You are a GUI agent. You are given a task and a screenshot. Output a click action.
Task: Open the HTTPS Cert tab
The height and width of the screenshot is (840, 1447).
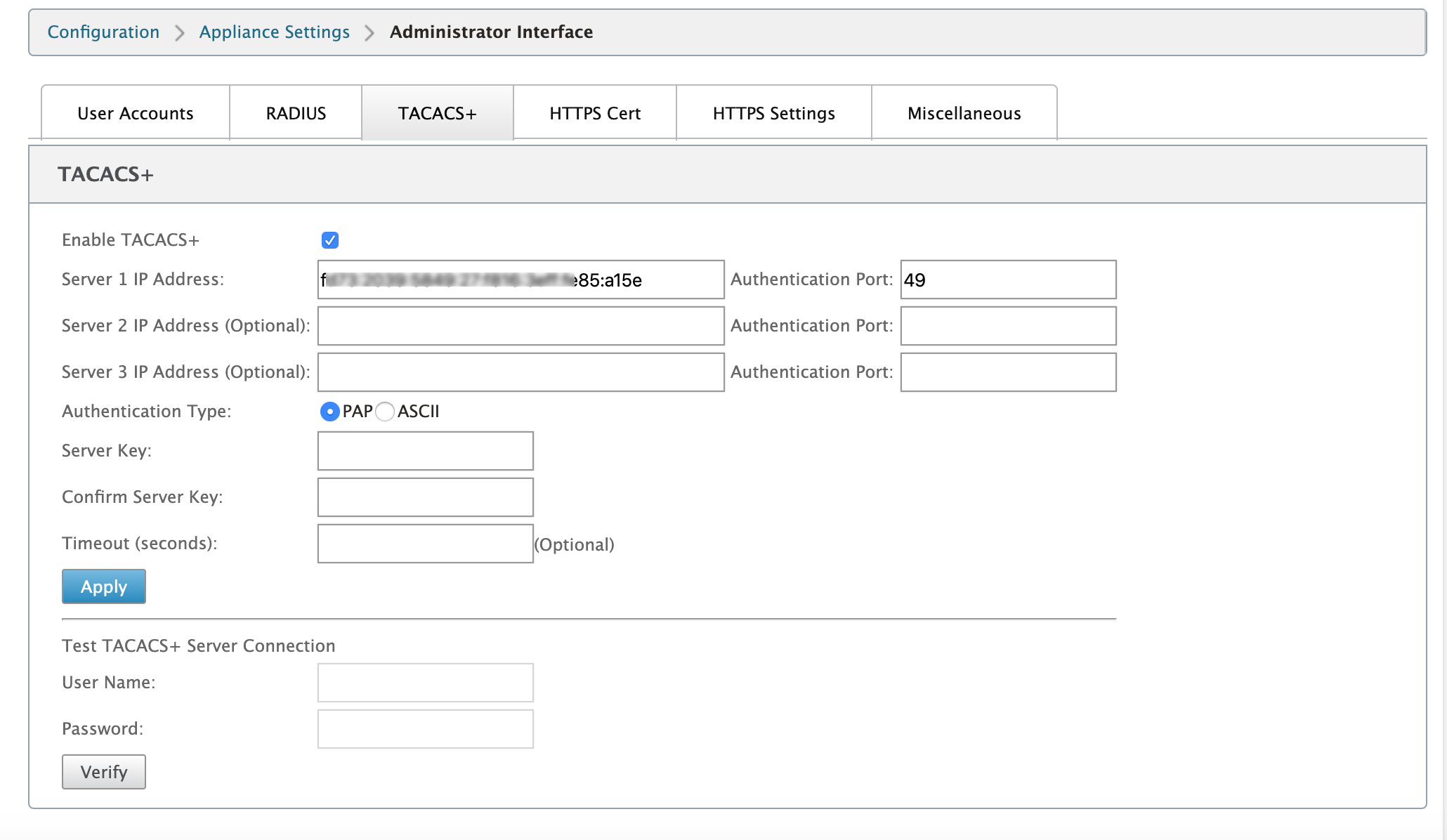(595, 113)
